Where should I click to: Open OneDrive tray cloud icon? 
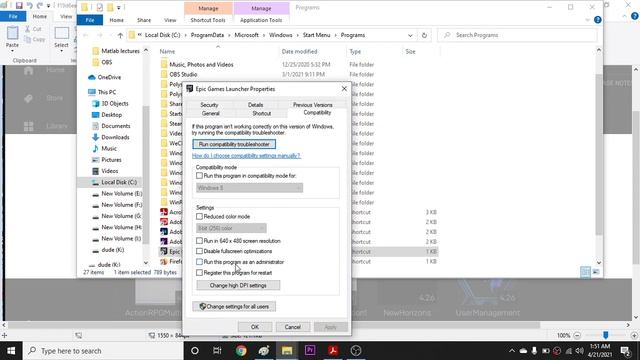523,351
